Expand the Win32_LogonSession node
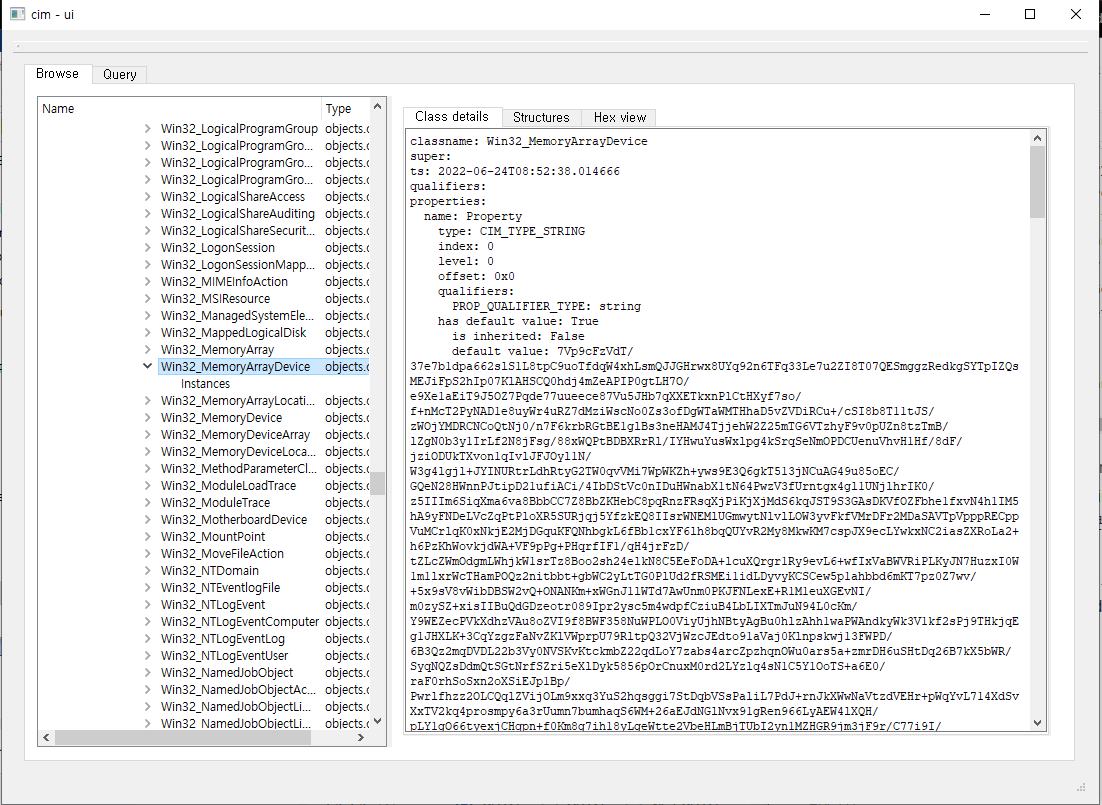Screen dimensions: 1102x805 click(148, 247)
